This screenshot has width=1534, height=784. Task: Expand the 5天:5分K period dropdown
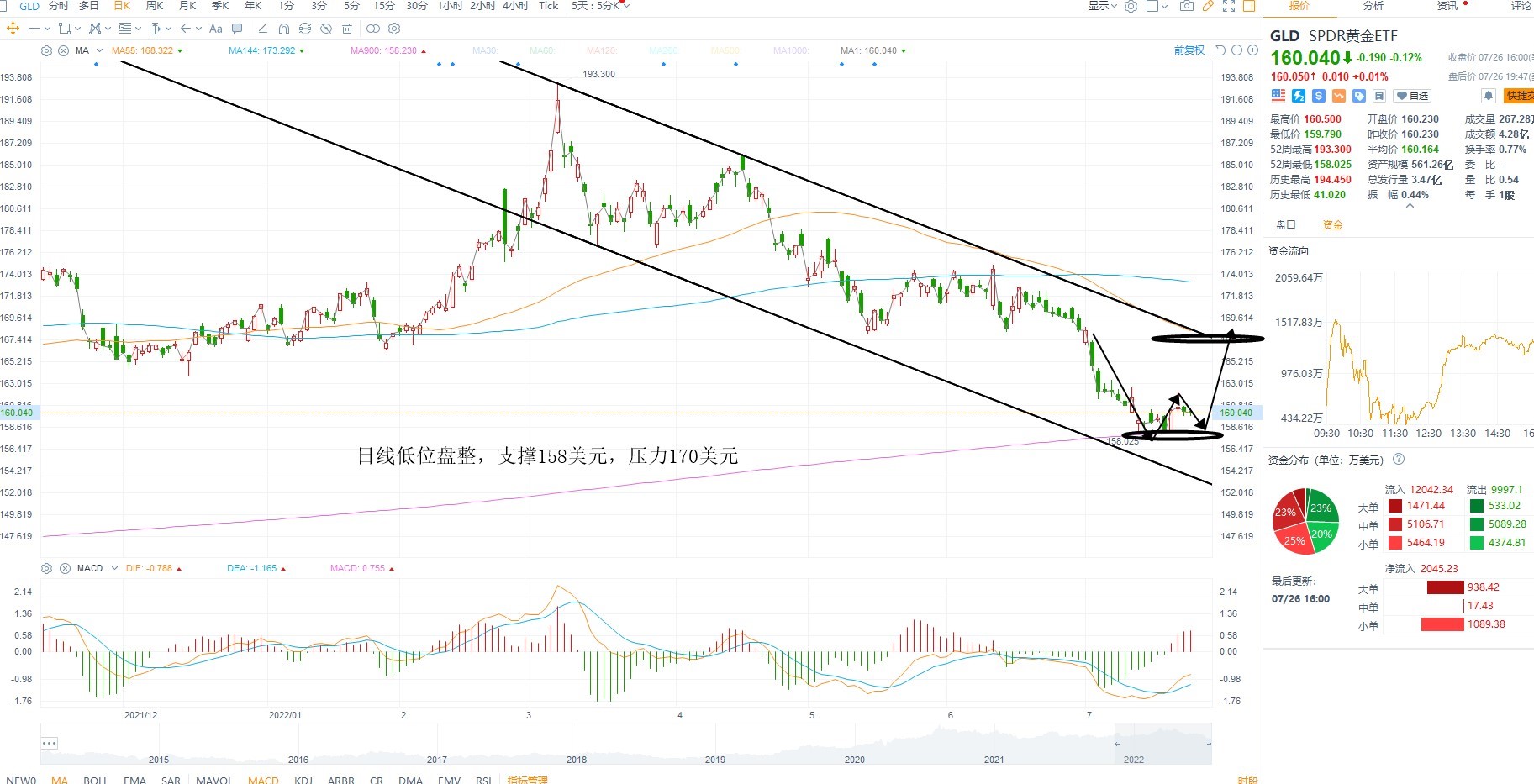click(600, 6)
